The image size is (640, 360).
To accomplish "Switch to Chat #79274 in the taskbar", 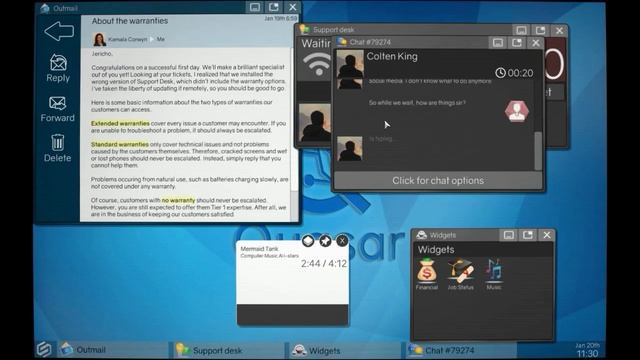I will click(x=461, y=350).
